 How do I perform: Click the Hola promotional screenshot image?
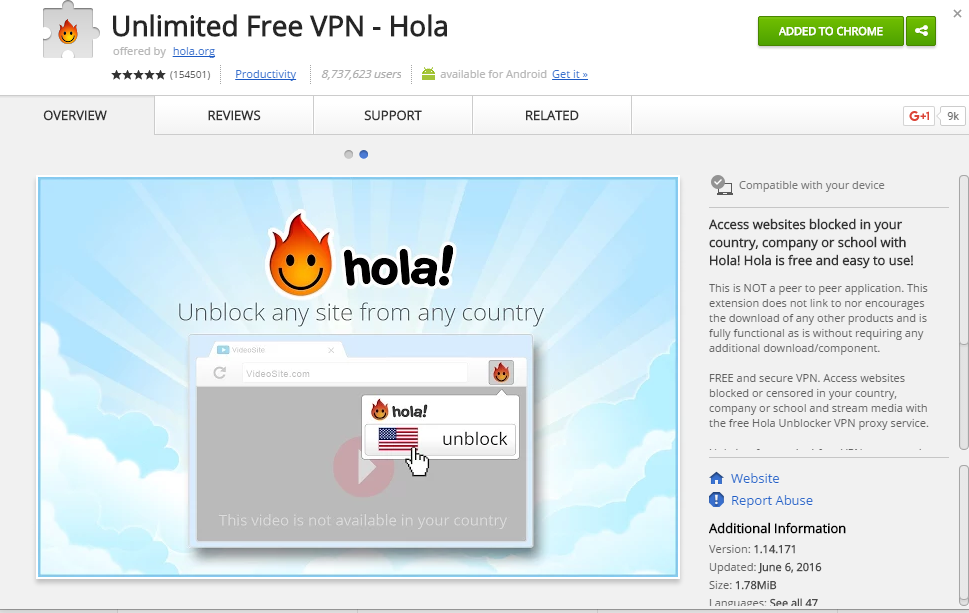[358, 378]
